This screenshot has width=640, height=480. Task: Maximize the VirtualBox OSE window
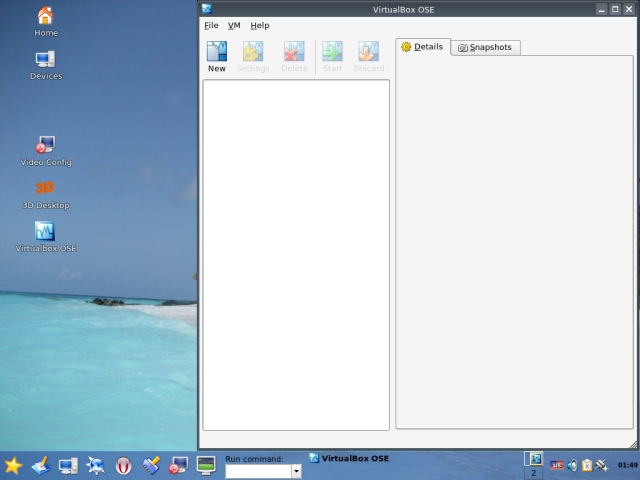point(615,9)
